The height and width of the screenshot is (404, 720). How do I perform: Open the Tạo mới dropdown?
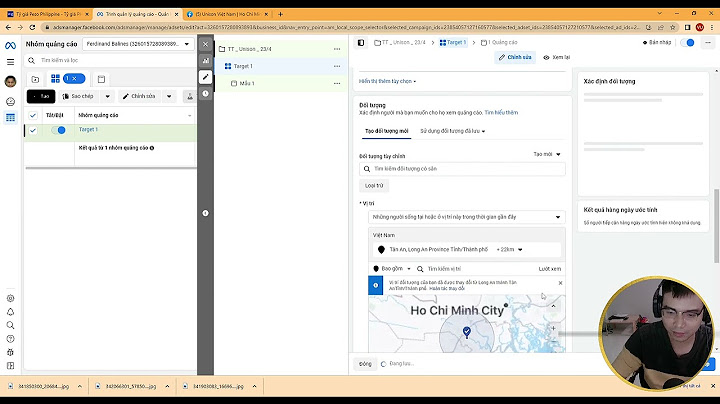[x=547, y=154]
